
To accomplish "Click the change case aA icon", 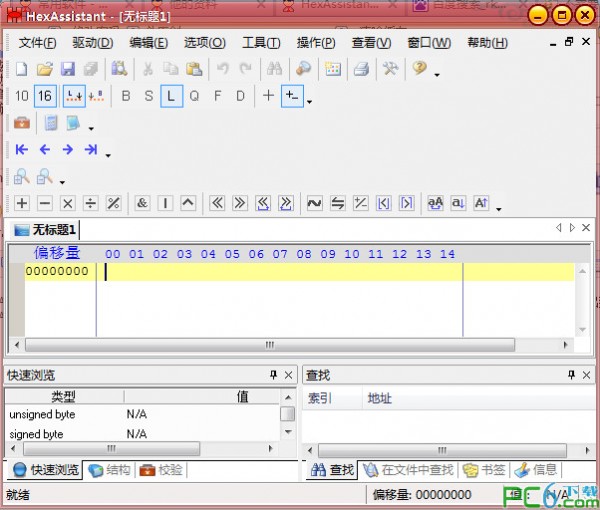I will (x=435, y=203).
